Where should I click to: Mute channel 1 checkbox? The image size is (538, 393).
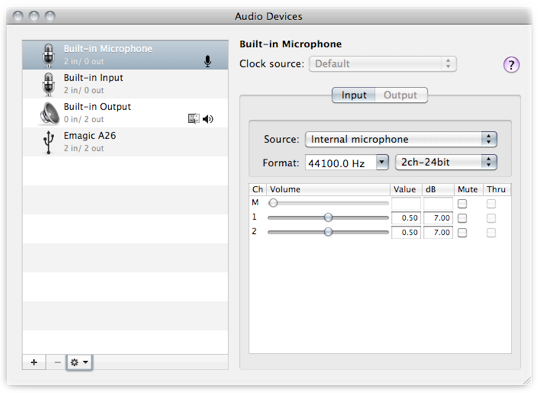point(462,218)
